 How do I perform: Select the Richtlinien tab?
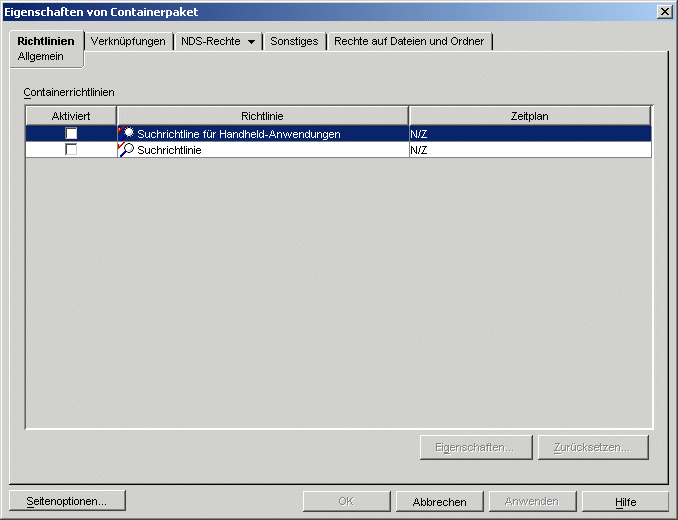[x=46, y=41]
